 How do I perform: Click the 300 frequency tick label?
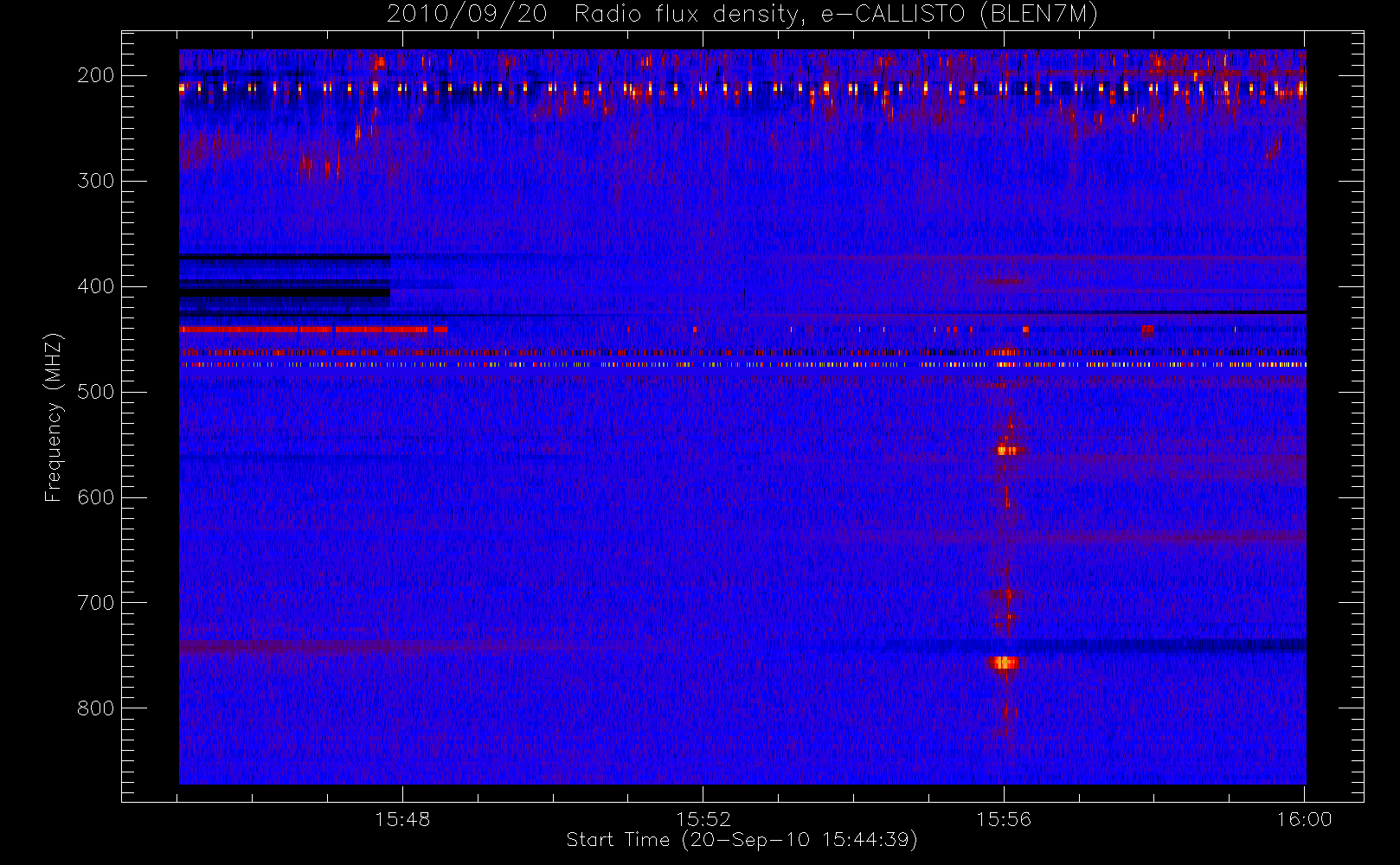(x=96, y=181)
